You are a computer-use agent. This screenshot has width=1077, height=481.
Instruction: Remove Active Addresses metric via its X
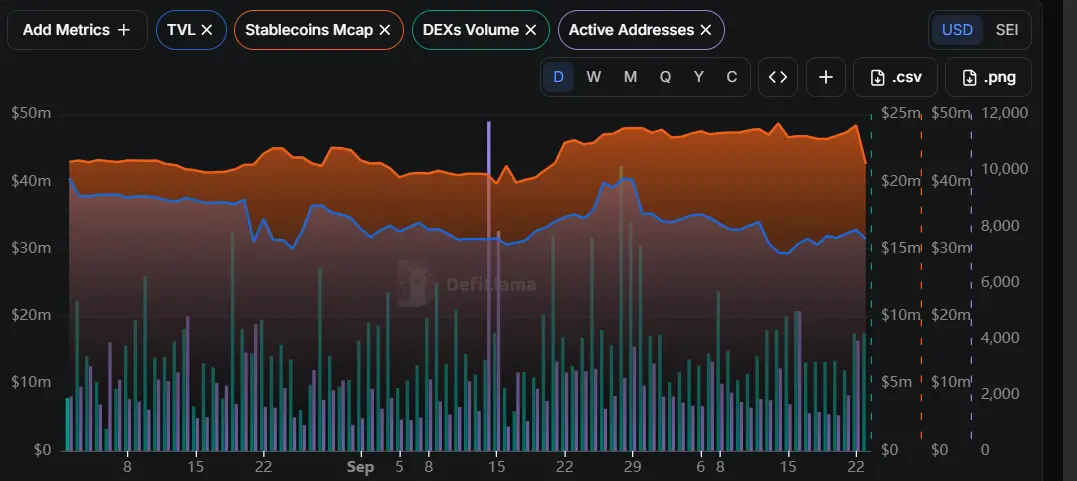(705, 30)
